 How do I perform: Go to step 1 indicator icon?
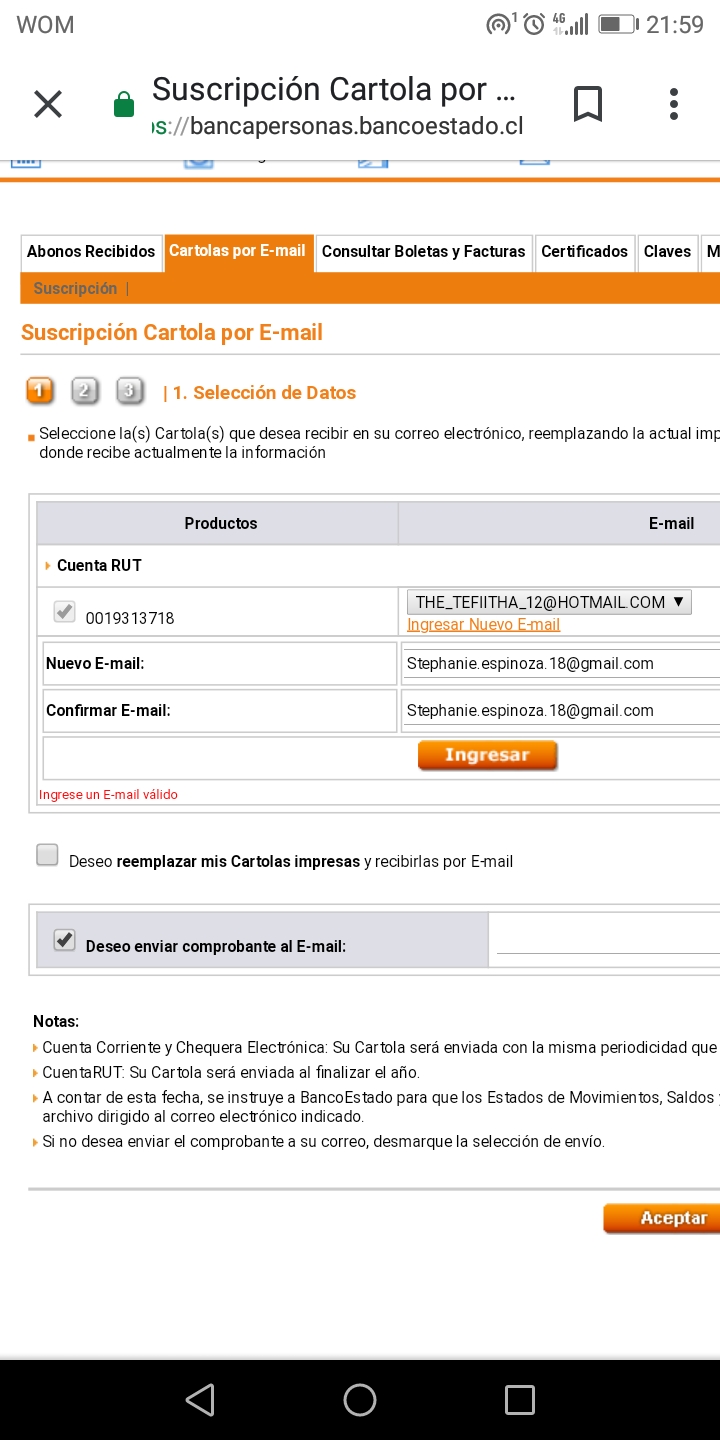point(40,391)
